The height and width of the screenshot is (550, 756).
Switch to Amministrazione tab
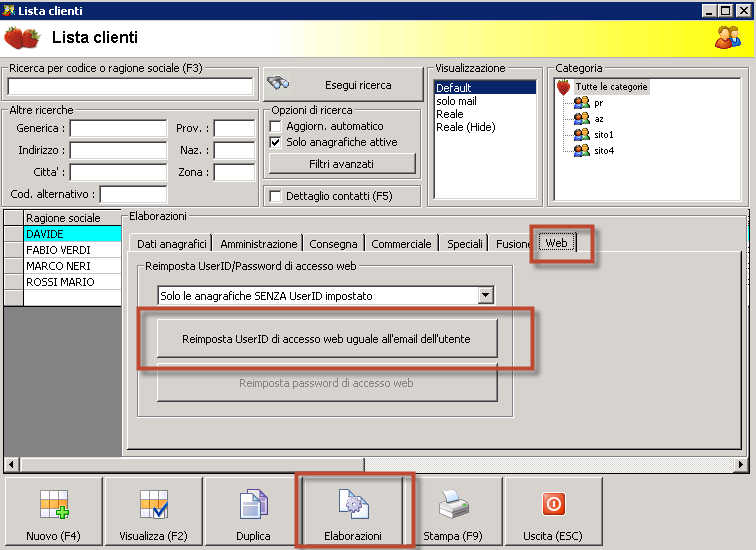[x=259, y=244]
